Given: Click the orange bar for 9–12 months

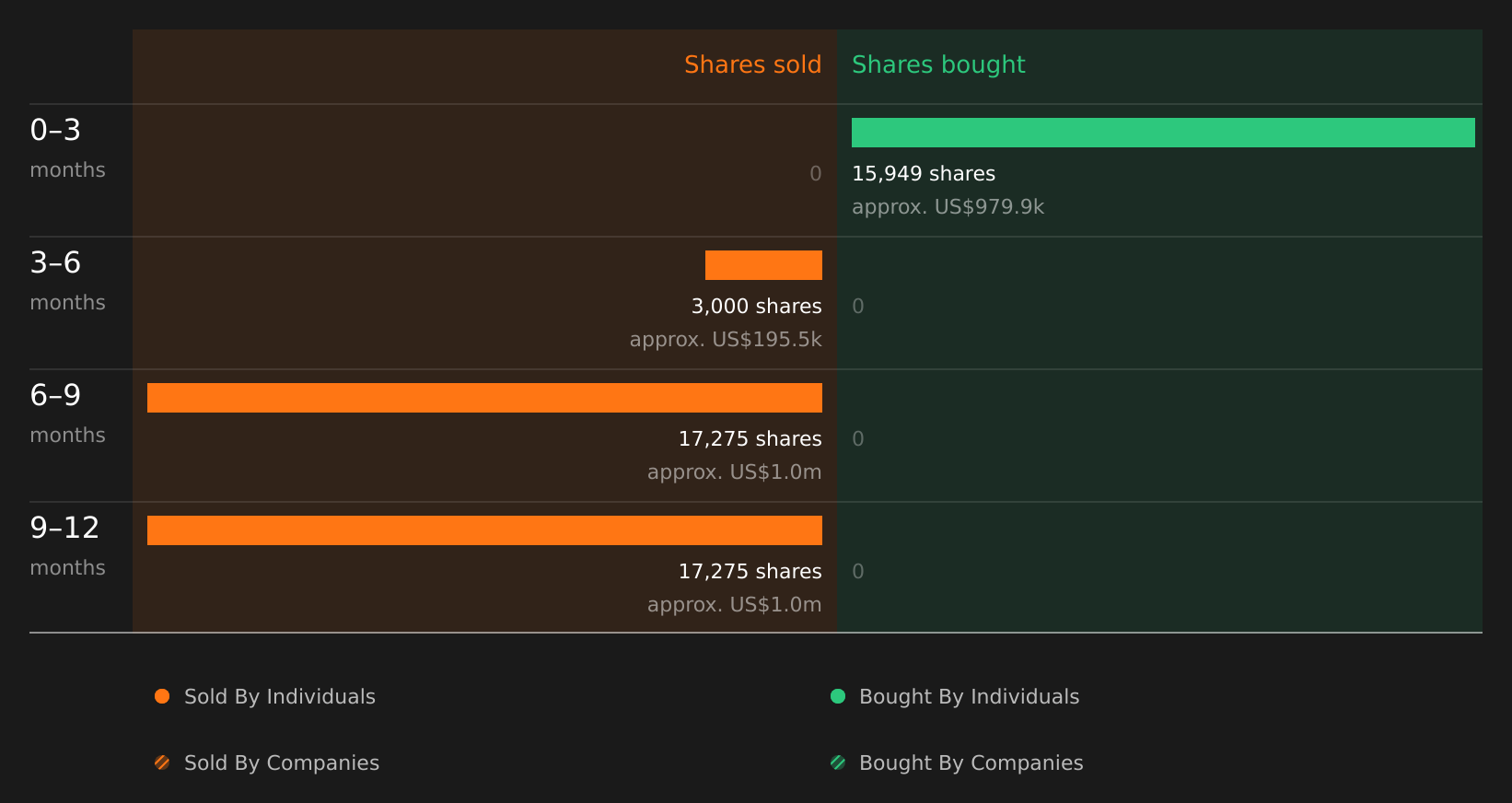Looking at the screenshot, I should [x=484, y=530].
